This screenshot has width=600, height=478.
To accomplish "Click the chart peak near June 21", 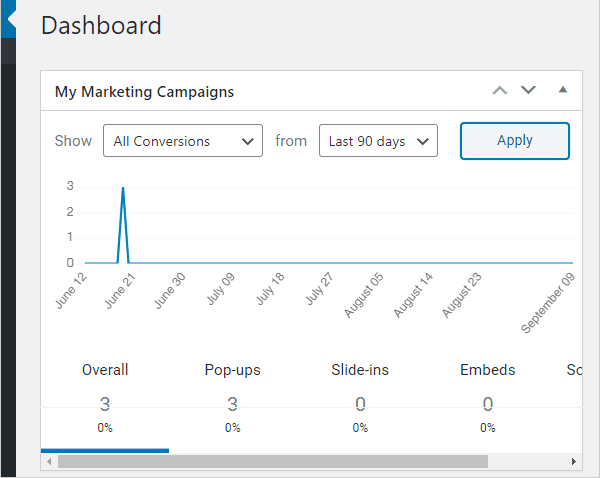I will [123, 188].
